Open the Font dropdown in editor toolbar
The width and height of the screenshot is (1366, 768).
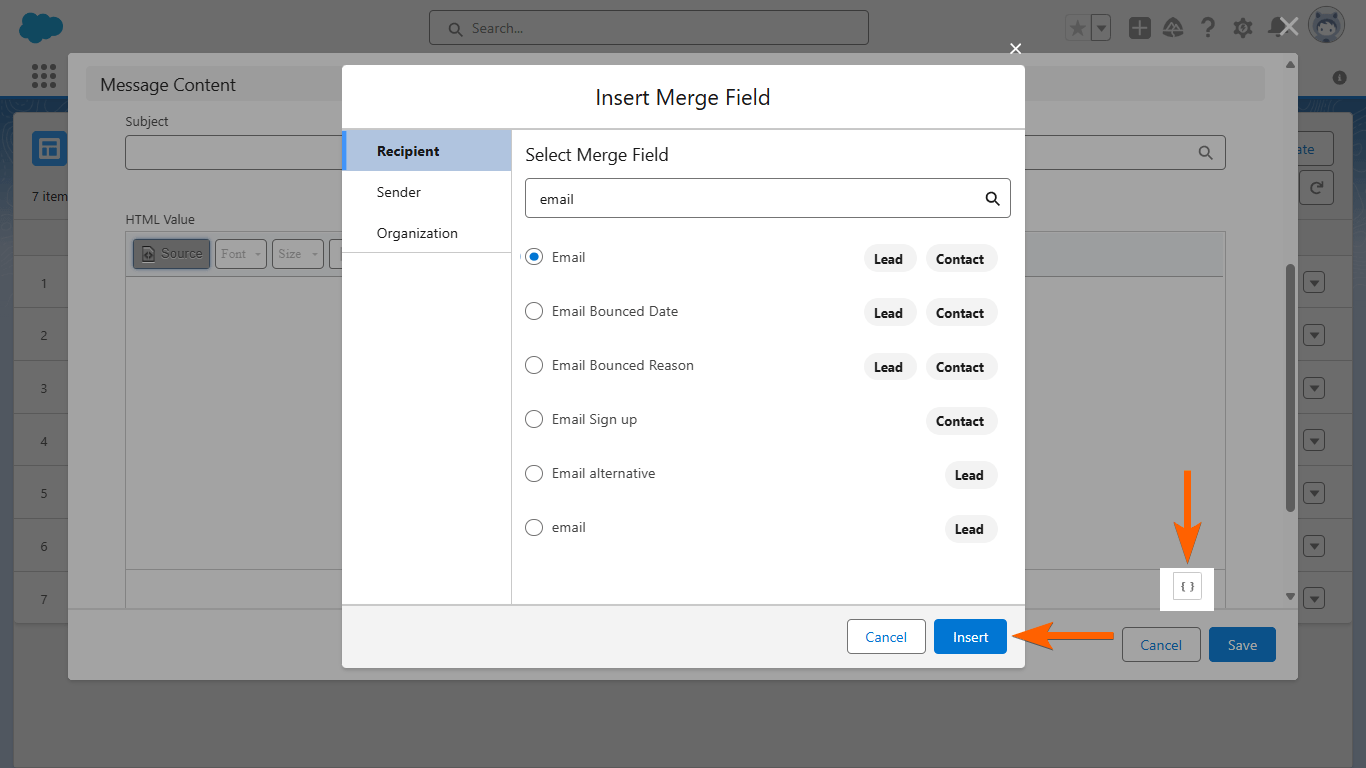tap(240, 254)
